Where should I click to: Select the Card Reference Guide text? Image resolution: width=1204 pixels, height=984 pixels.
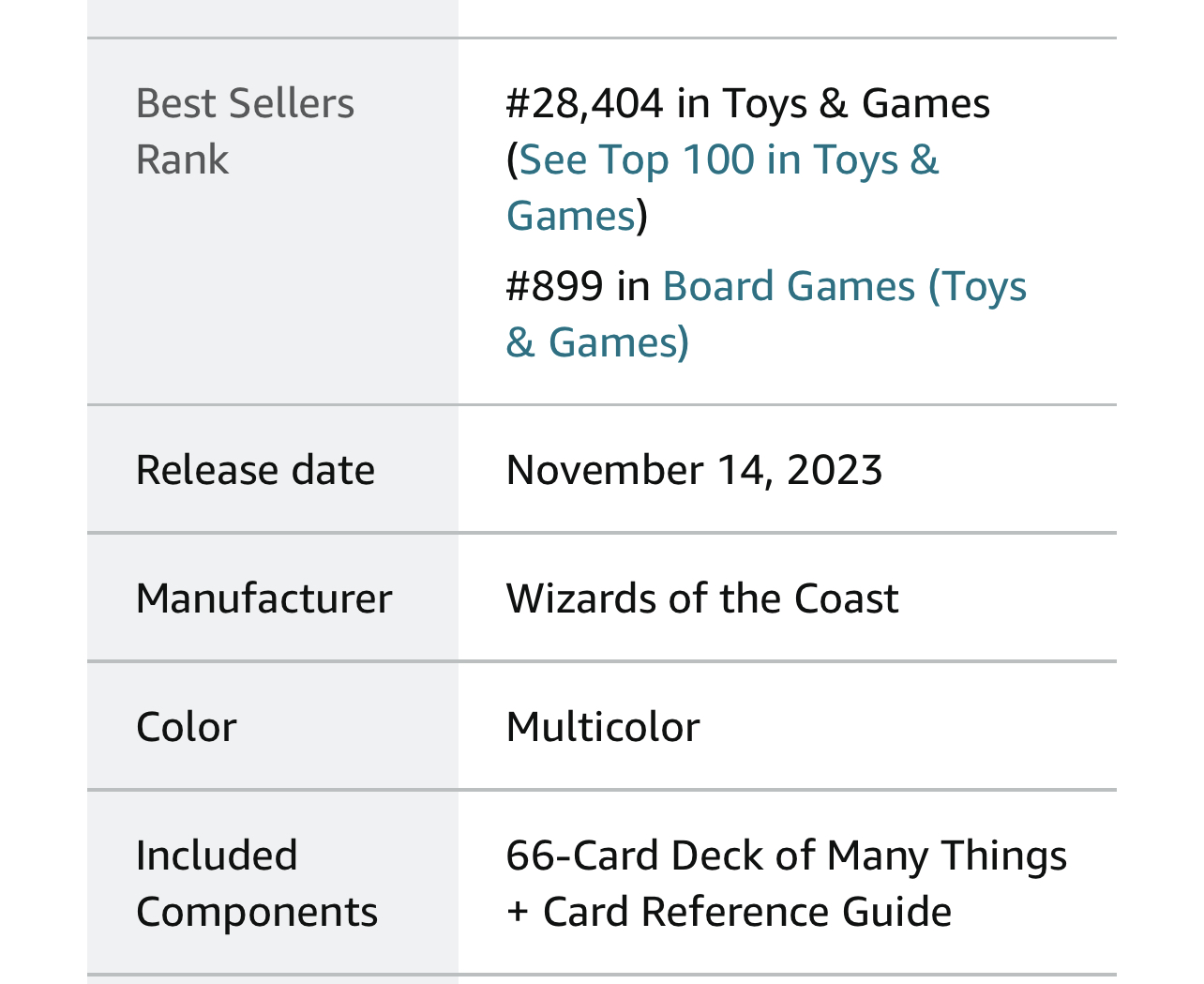pos(747,912)
